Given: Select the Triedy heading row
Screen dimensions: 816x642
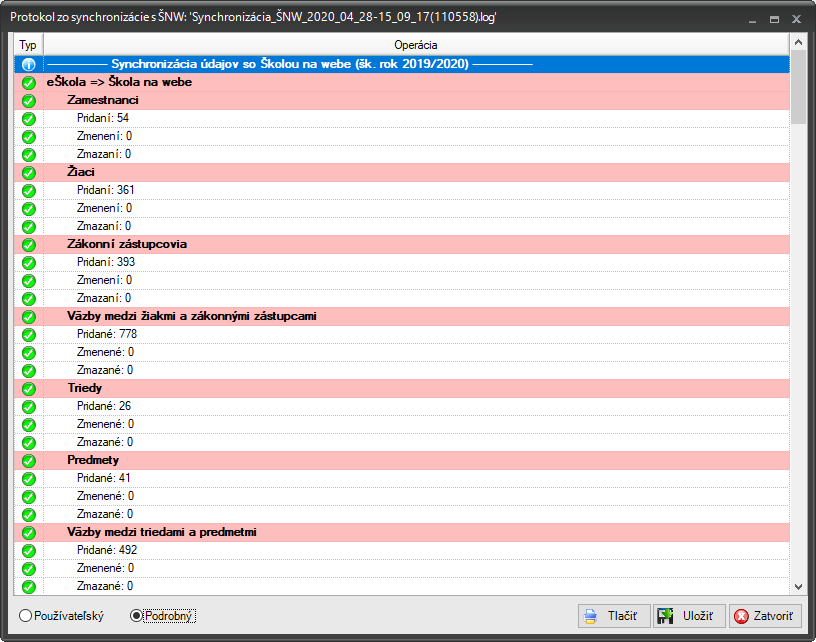Looking at the screenshot, I should (x=402, y=388).
